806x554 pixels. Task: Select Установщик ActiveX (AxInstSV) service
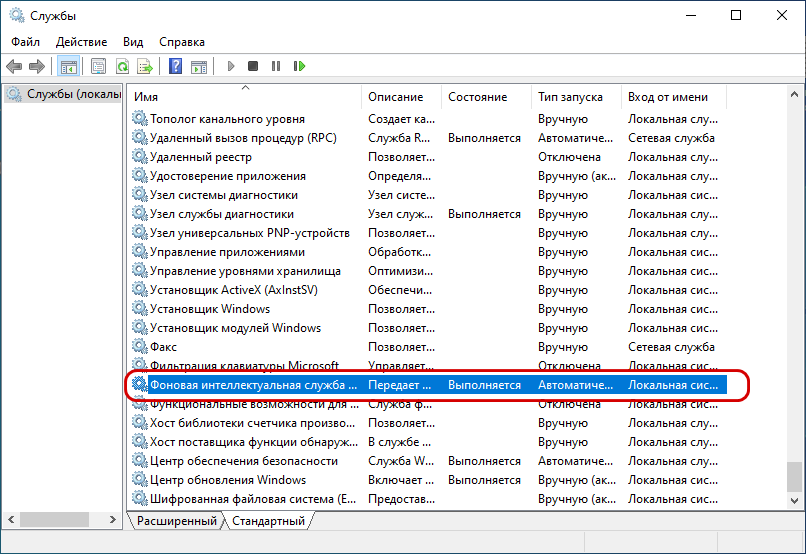tap(428, 290)
